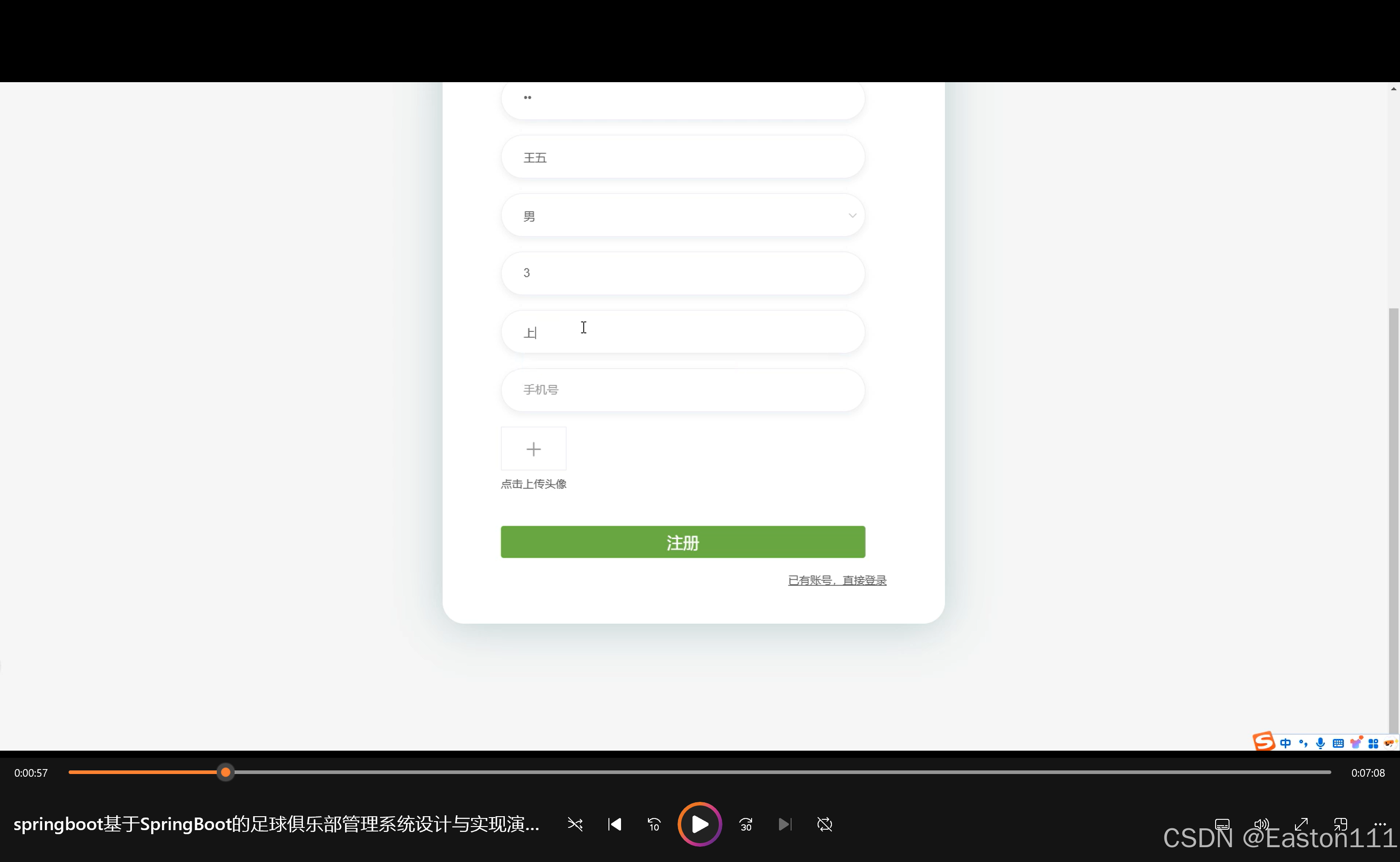
Task: Click the video progress slider handle
Action: coord(226,773)
